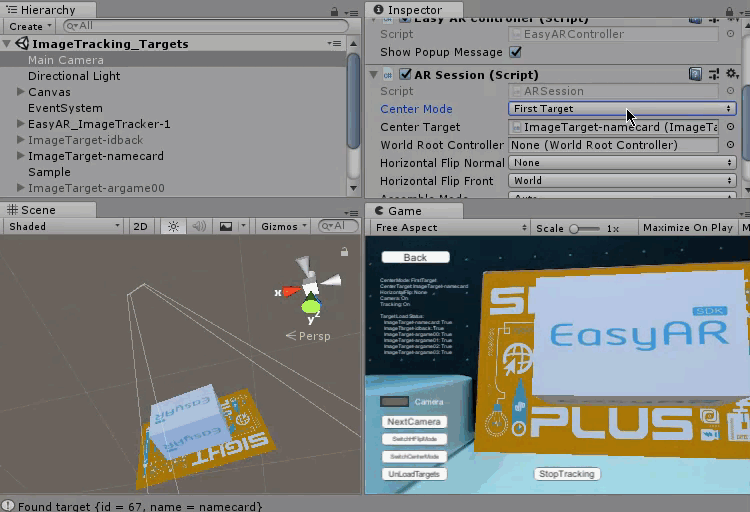Screen dimensions: 750x512
Task: Select the Inspector tab
Action: tap(414, 10)
